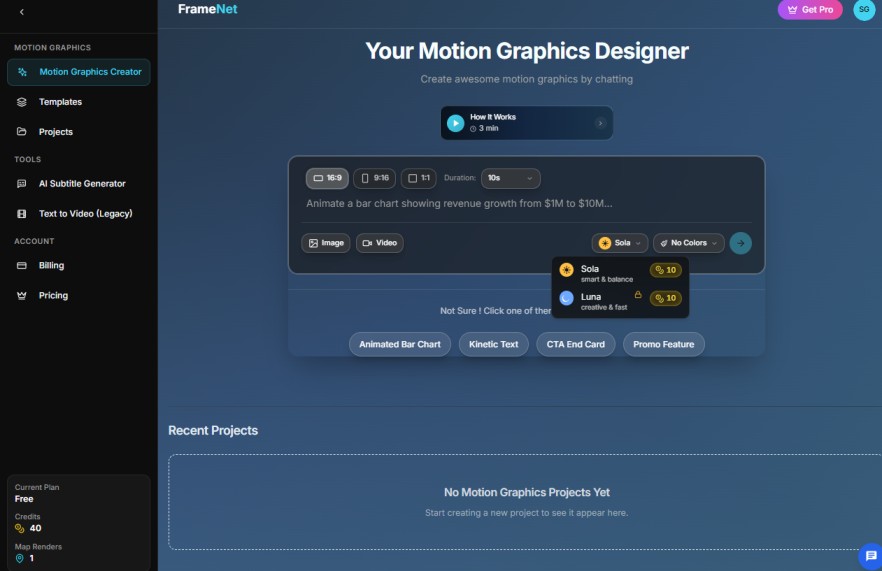Click the send arrow button

(x=740, y=243)
